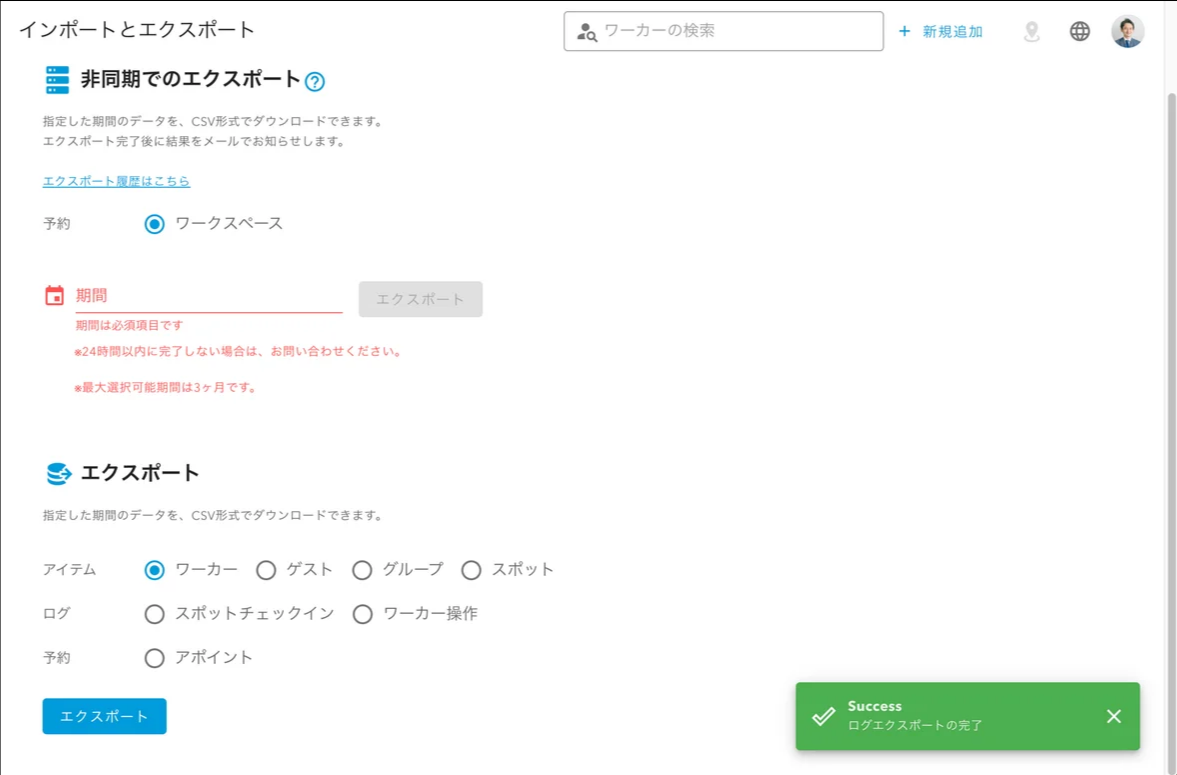Select the ゲスト radio button
This screenshot has height=775, width=1177.
266,570
